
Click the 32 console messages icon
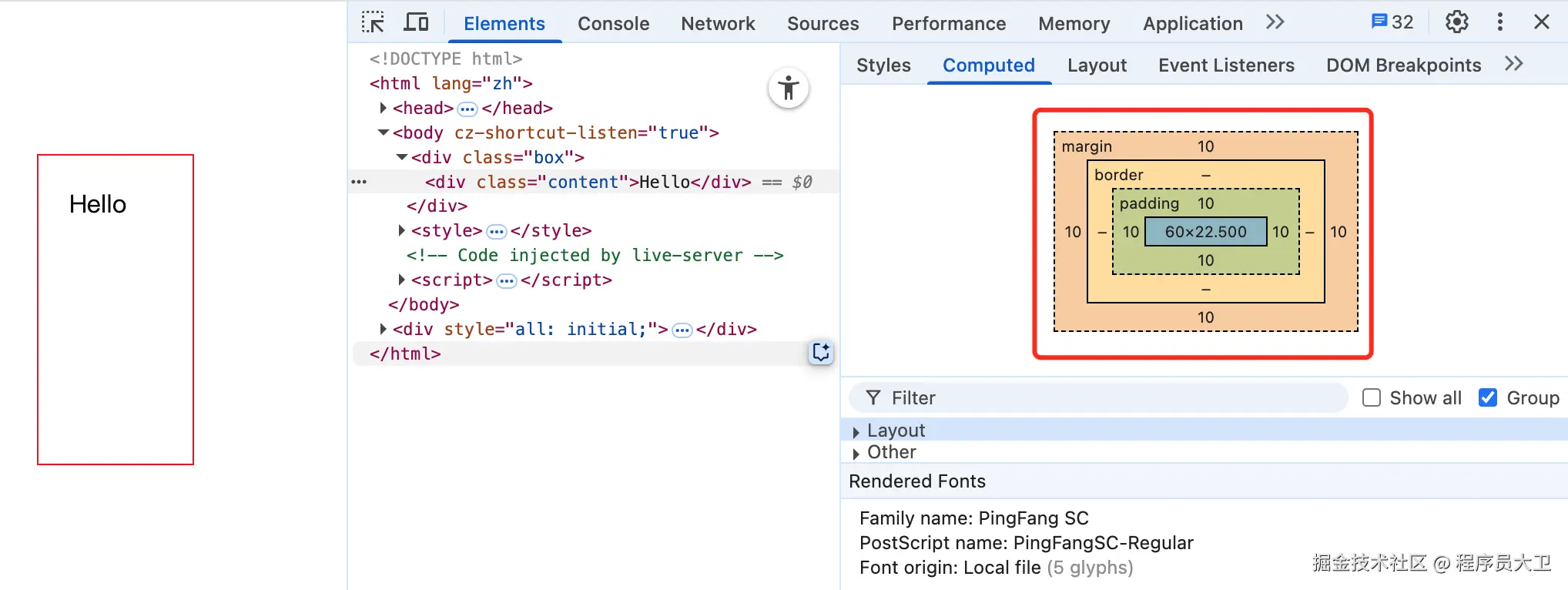[x=1392, y=22]
